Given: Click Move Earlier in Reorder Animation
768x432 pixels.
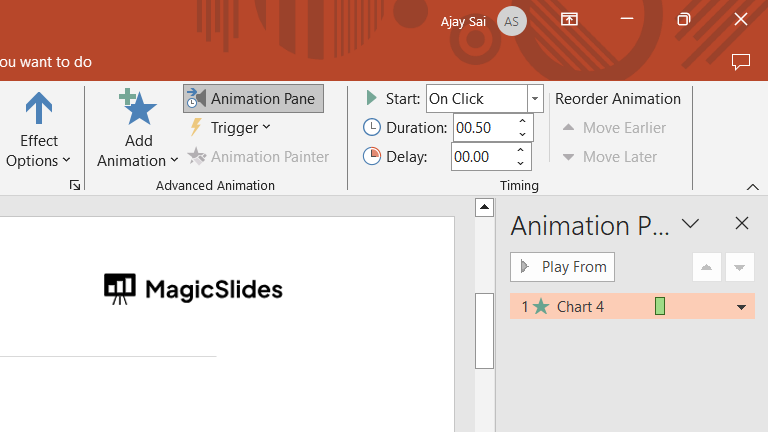Looking at the screenshot, I should coord(613,127).
